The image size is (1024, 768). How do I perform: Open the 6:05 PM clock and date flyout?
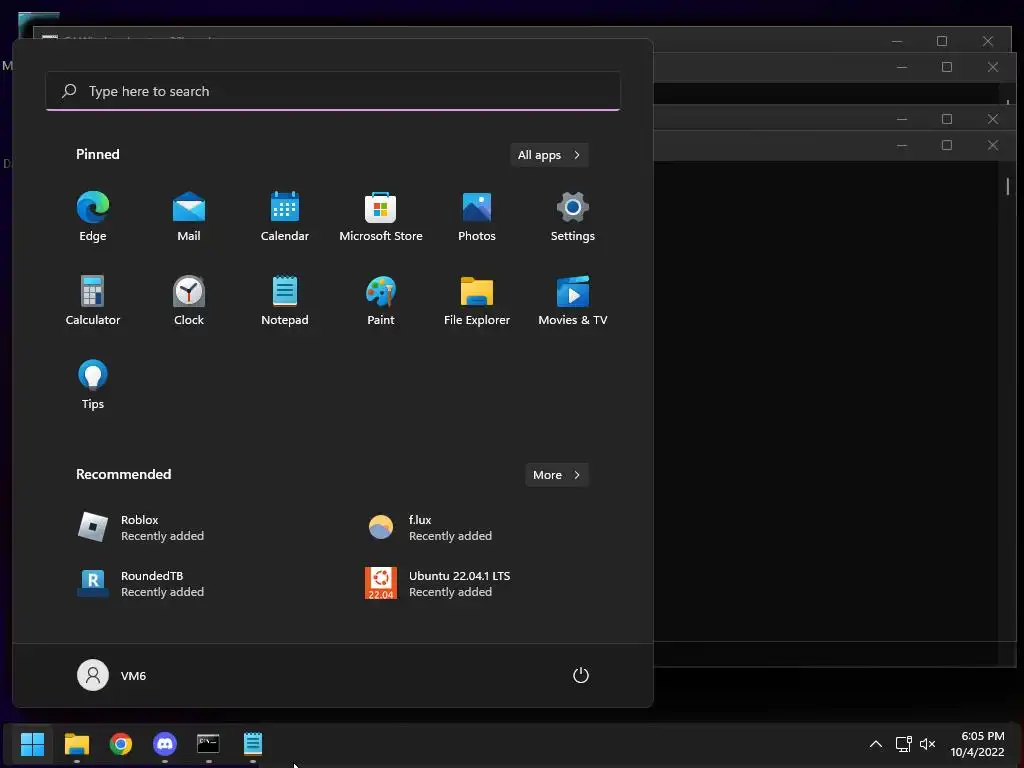977,744
